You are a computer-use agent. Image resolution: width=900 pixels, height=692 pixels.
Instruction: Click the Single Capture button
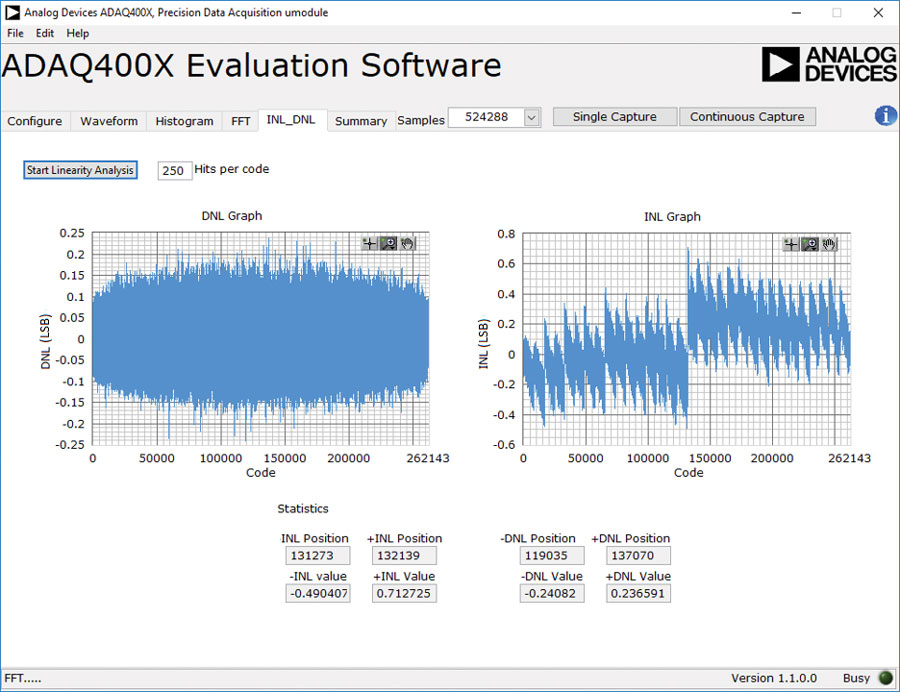click(x=614, y=117)
